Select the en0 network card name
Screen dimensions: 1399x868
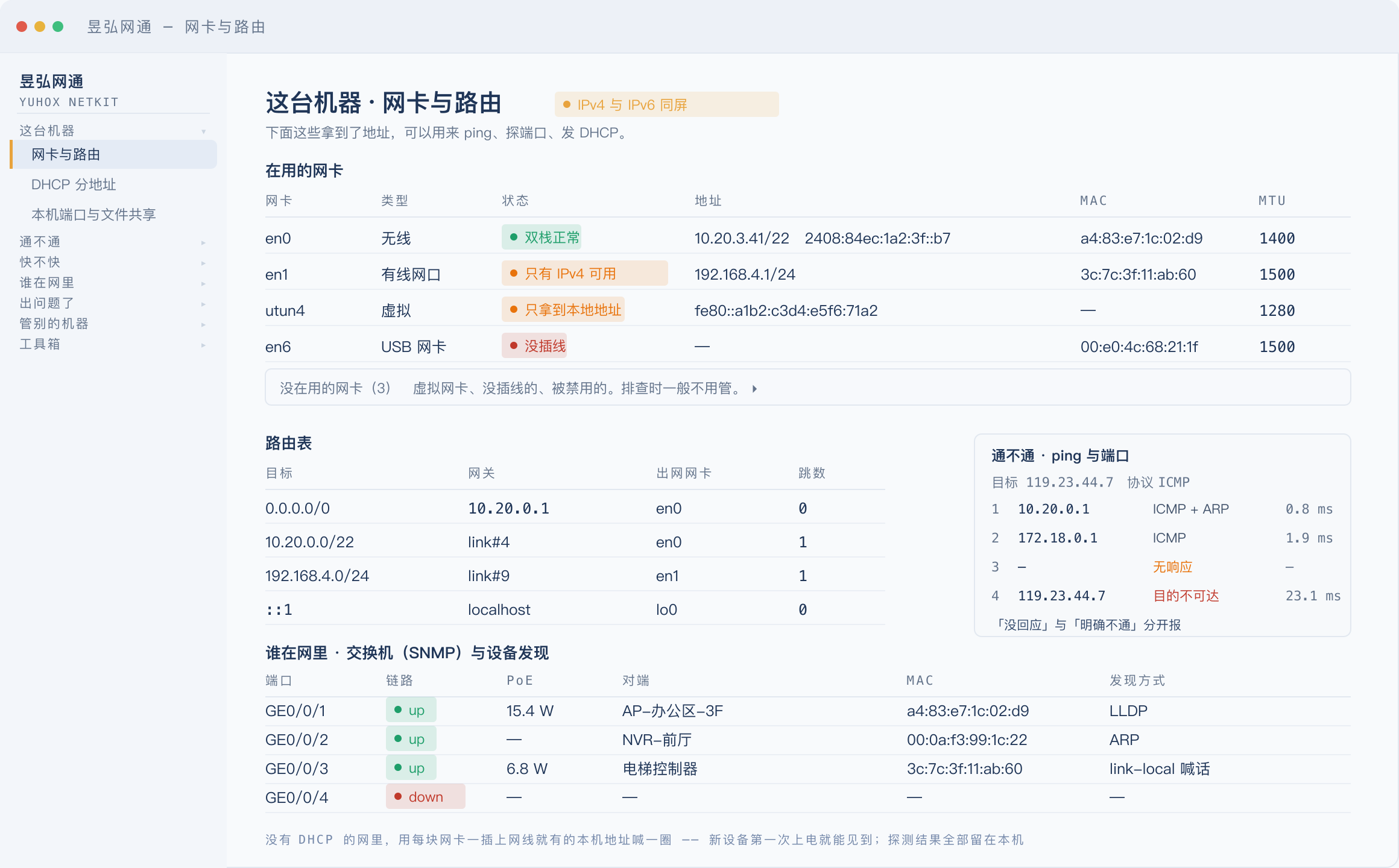[278, 239]
